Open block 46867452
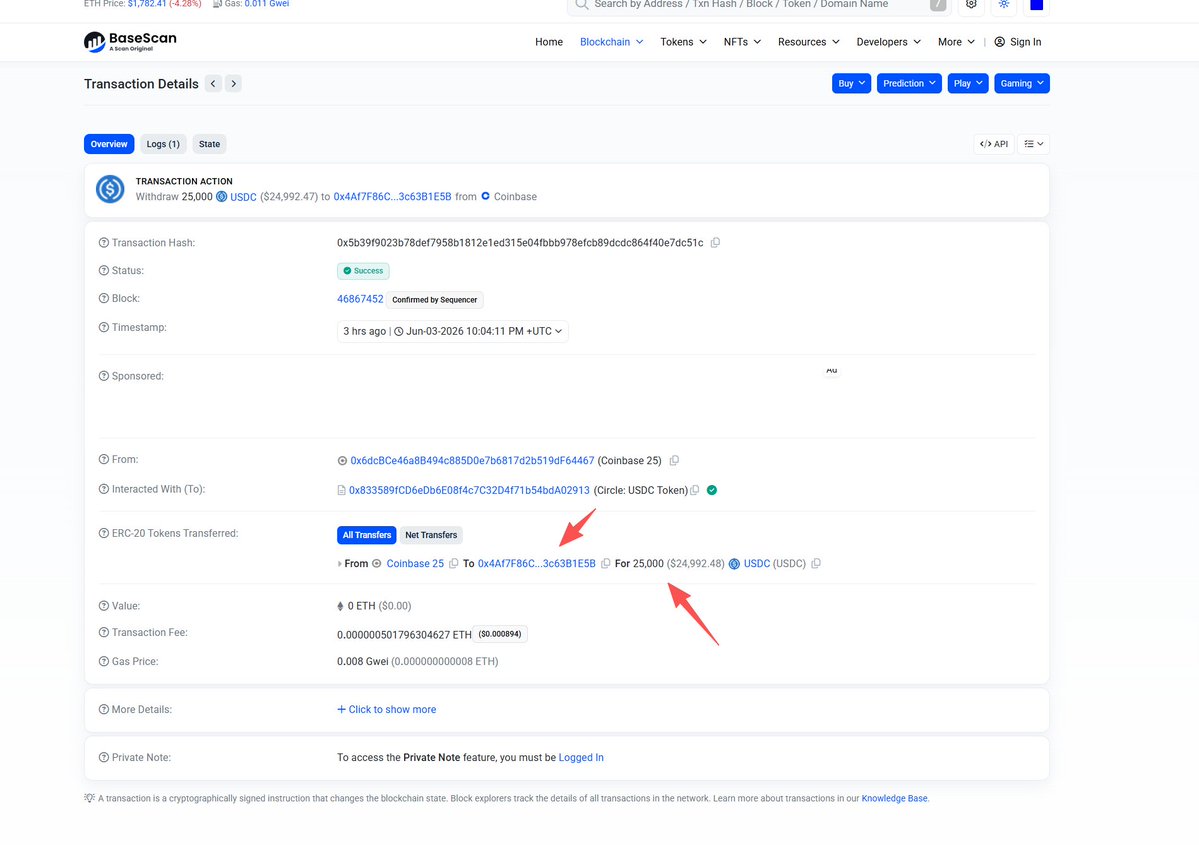Screen dimensions: 1199x845 pyautogui.click(x=360, y=299)
